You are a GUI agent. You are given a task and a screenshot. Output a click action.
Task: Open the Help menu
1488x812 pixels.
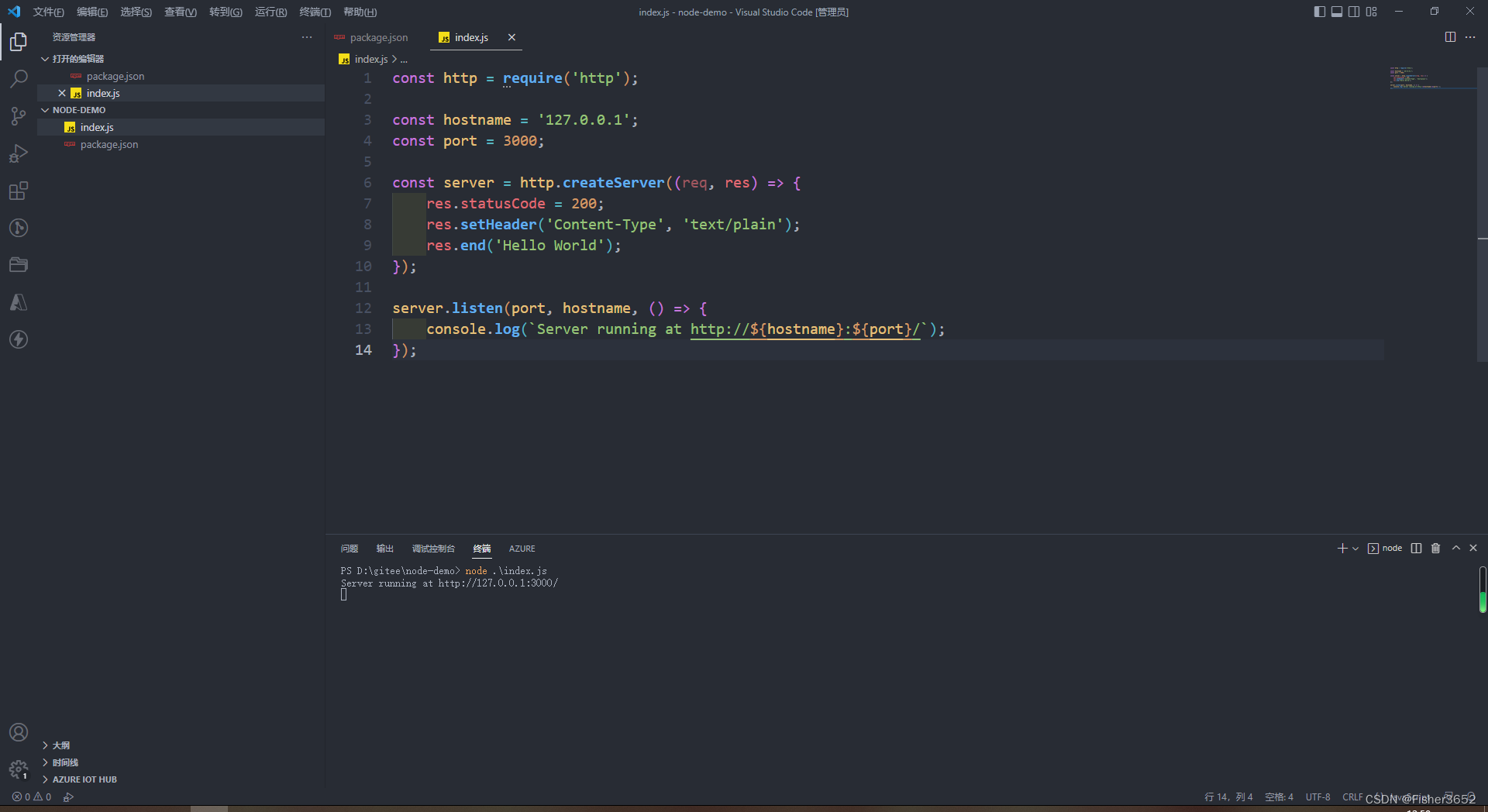click(x=360, y=12)
